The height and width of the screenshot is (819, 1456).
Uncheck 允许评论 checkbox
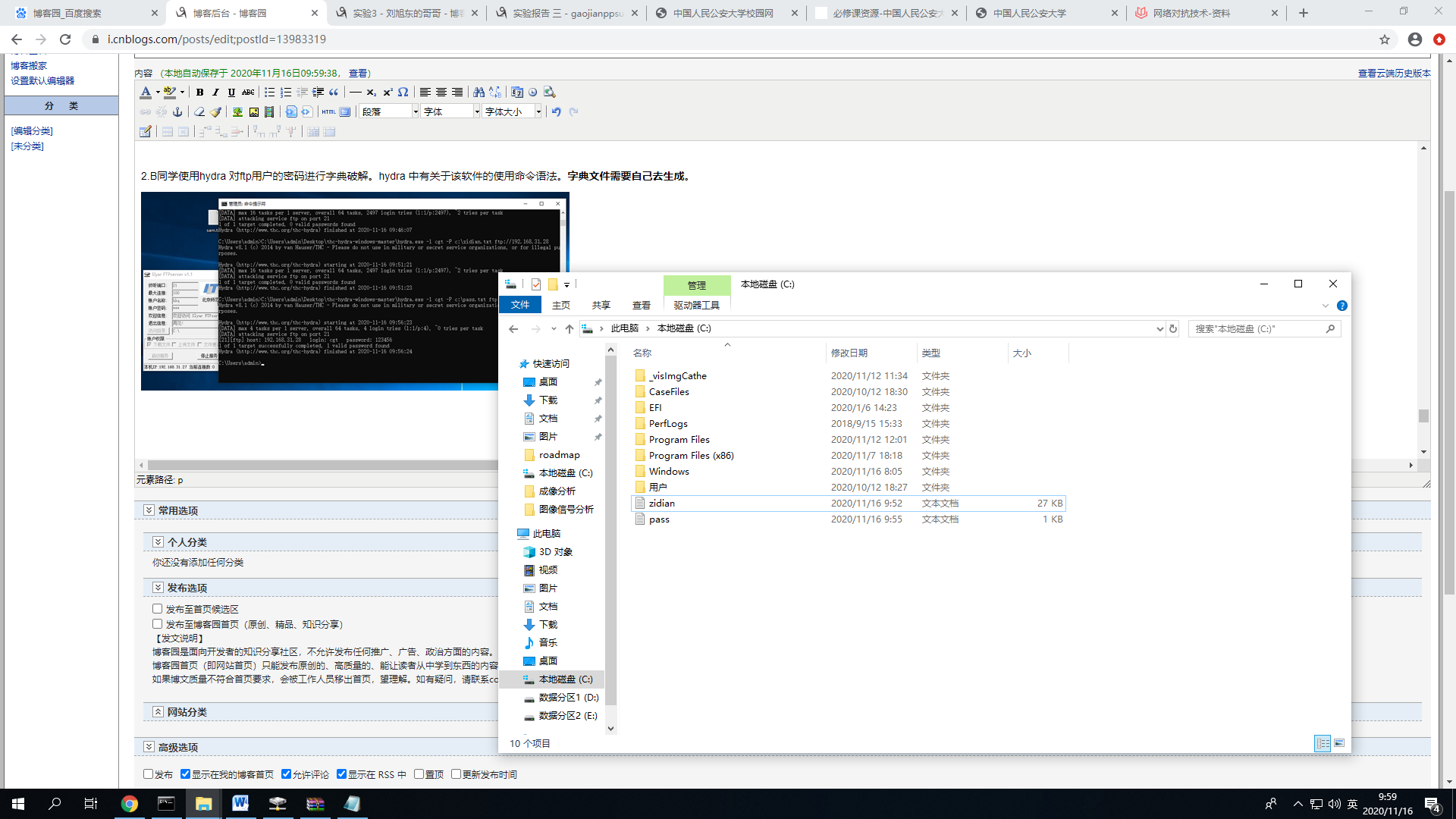[286, 774]
